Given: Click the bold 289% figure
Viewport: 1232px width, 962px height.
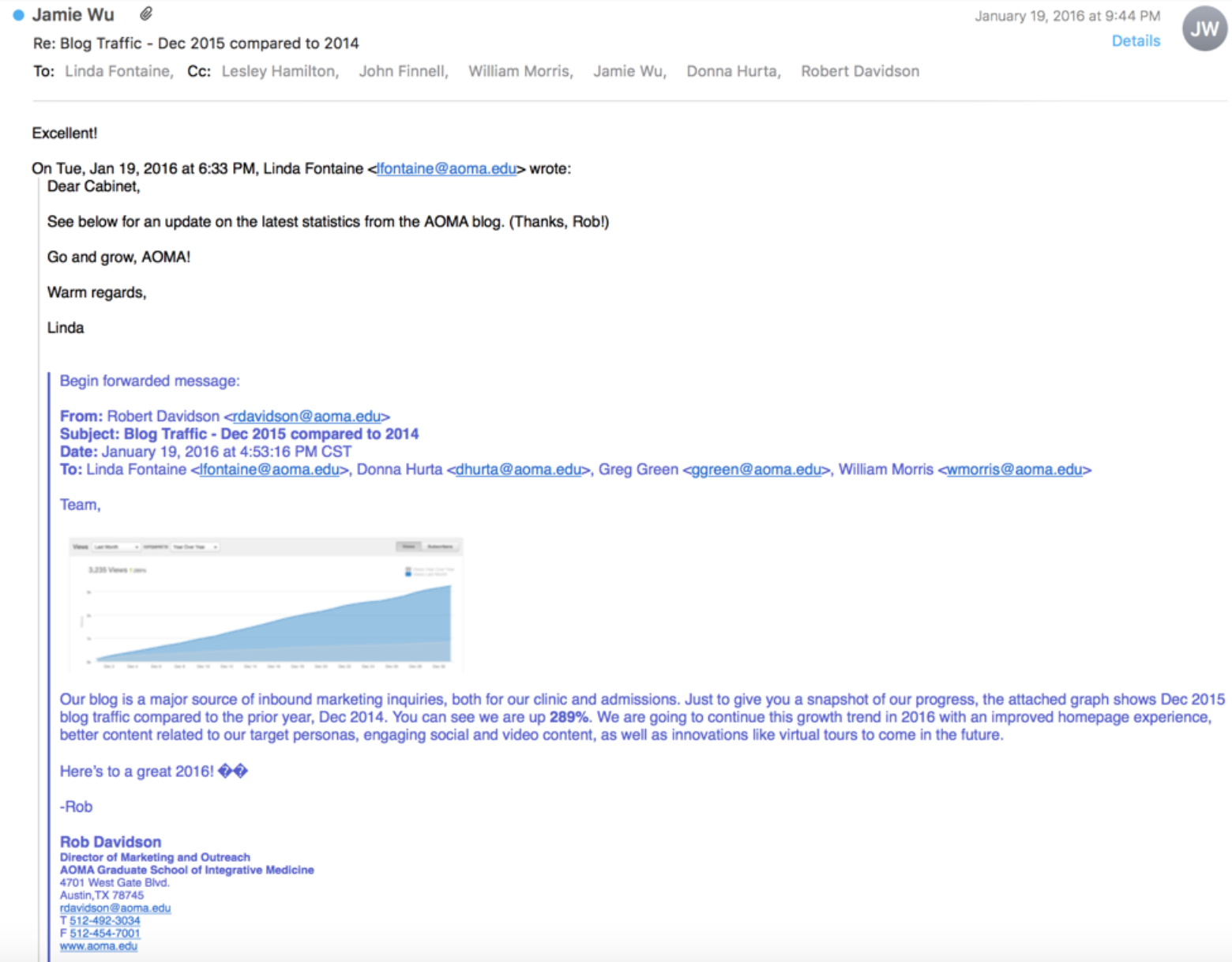Looking at the screenshot, I should pos(569,717).
